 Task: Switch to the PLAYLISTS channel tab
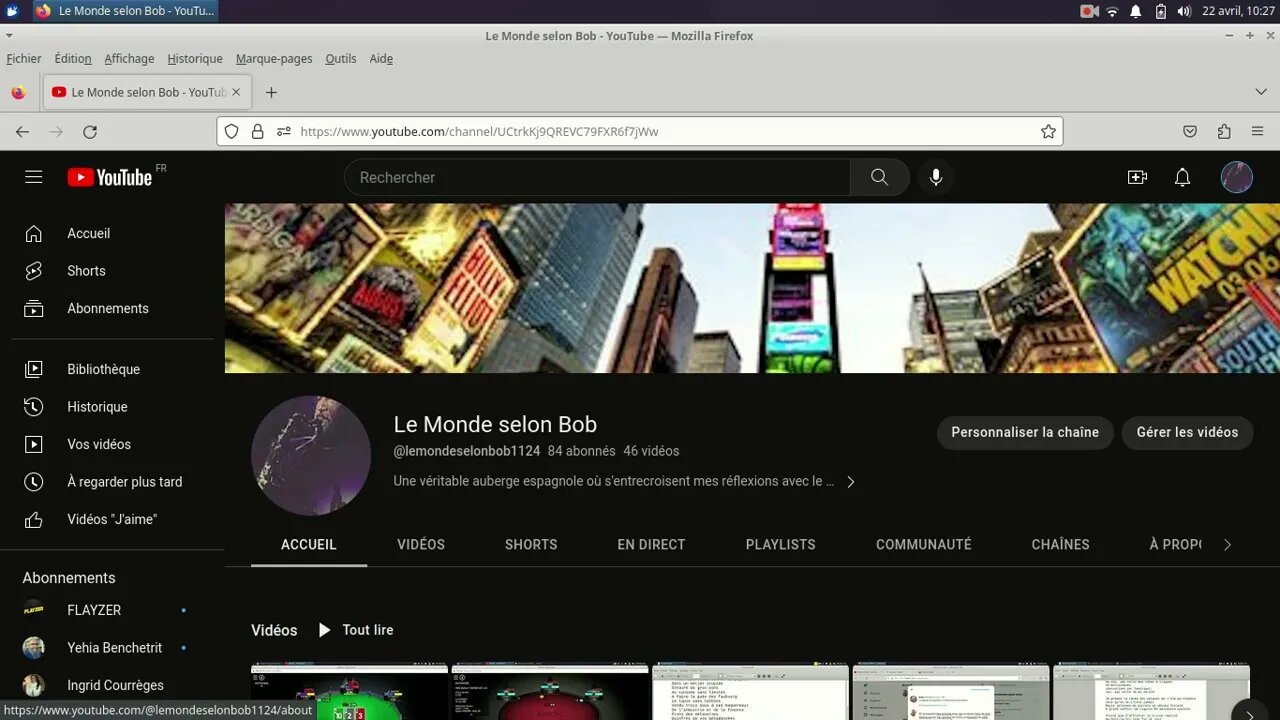click(x=781, y=545)
